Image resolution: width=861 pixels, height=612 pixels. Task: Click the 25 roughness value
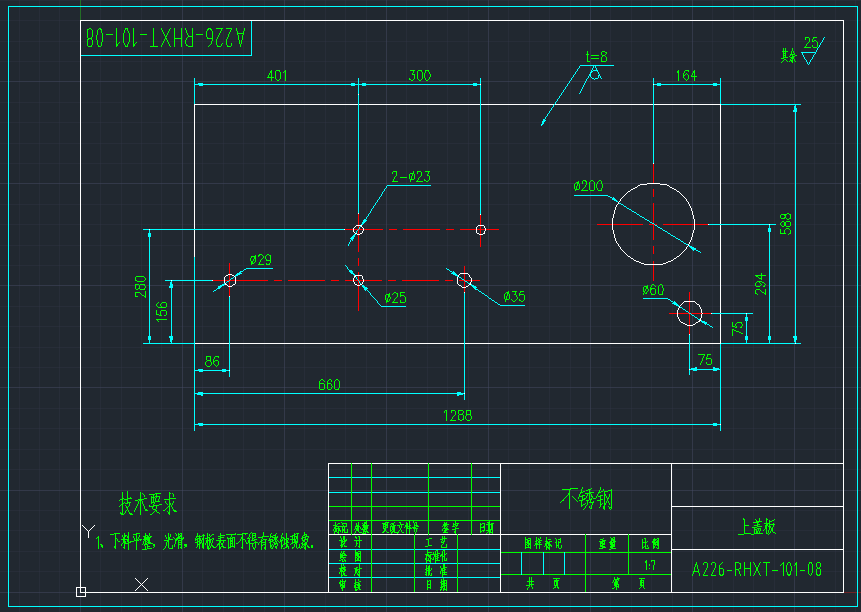(811, 43)
